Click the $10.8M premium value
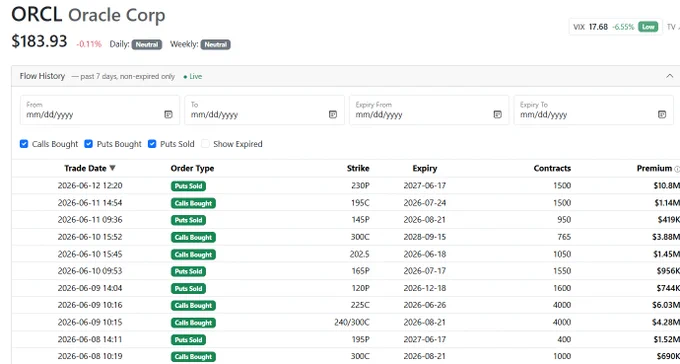The width and height of the screenshot is (680, 364). tap(667, 186)
